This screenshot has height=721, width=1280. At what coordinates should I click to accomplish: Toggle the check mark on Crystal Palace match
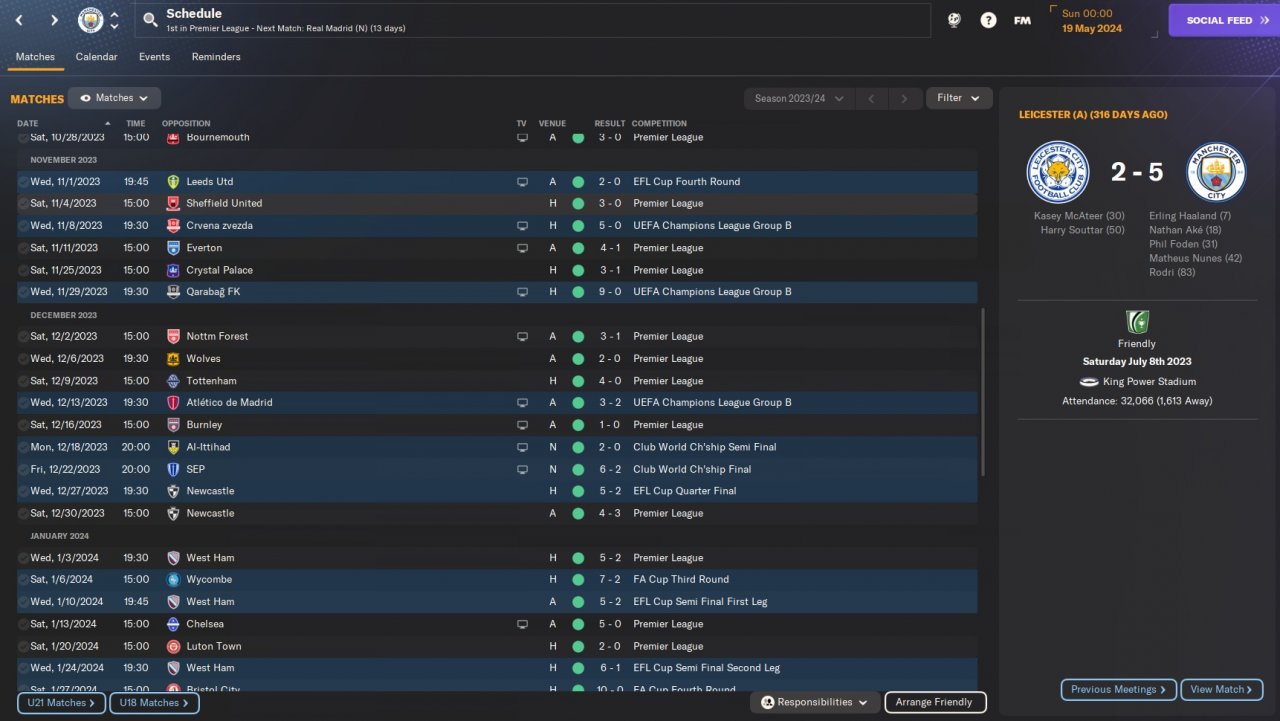(23, 270)
